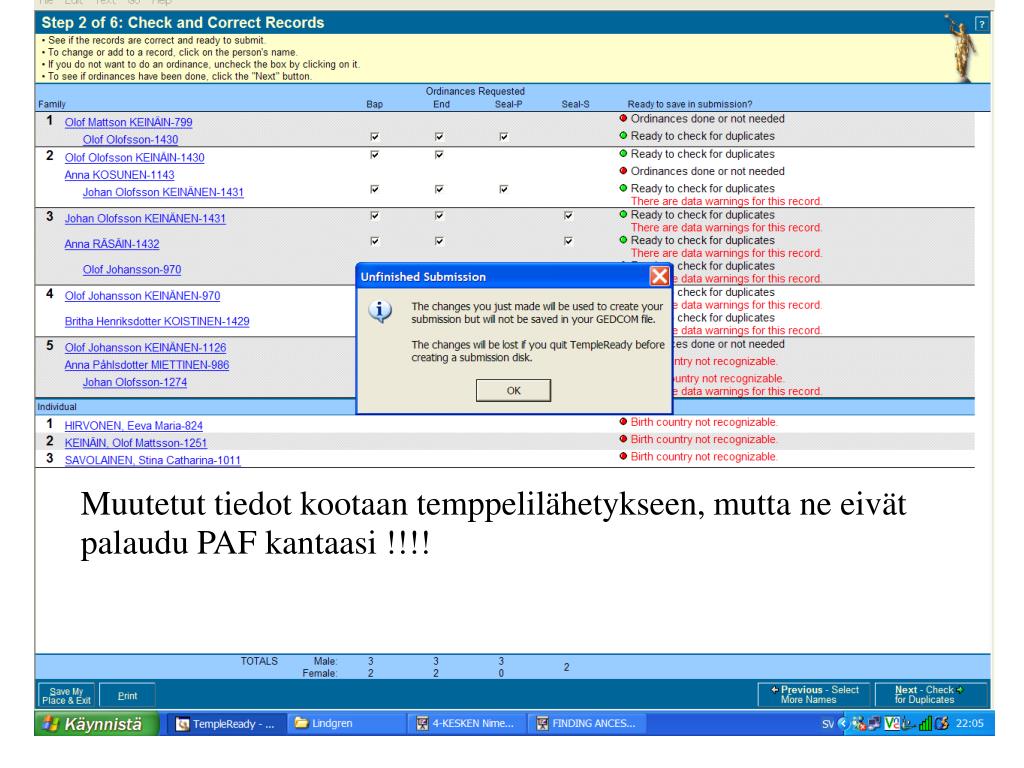The image size is (1024, 768).
Task: Toggle Seal-S checkbox for Anna RÄSÄIN-1432
Action: (x=568, y=241)
